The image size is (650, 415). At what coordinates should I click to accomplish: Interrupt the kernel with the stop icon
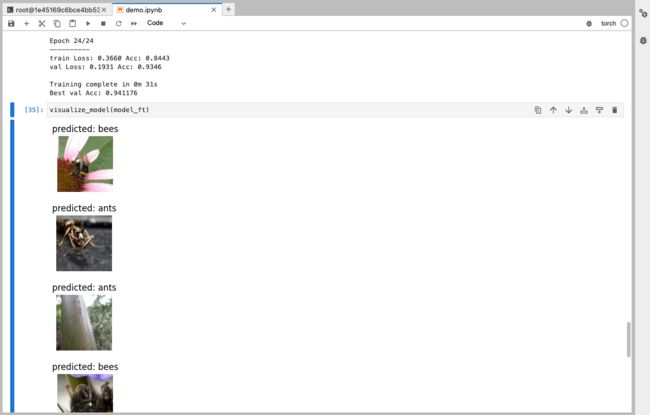coord(103,24)
